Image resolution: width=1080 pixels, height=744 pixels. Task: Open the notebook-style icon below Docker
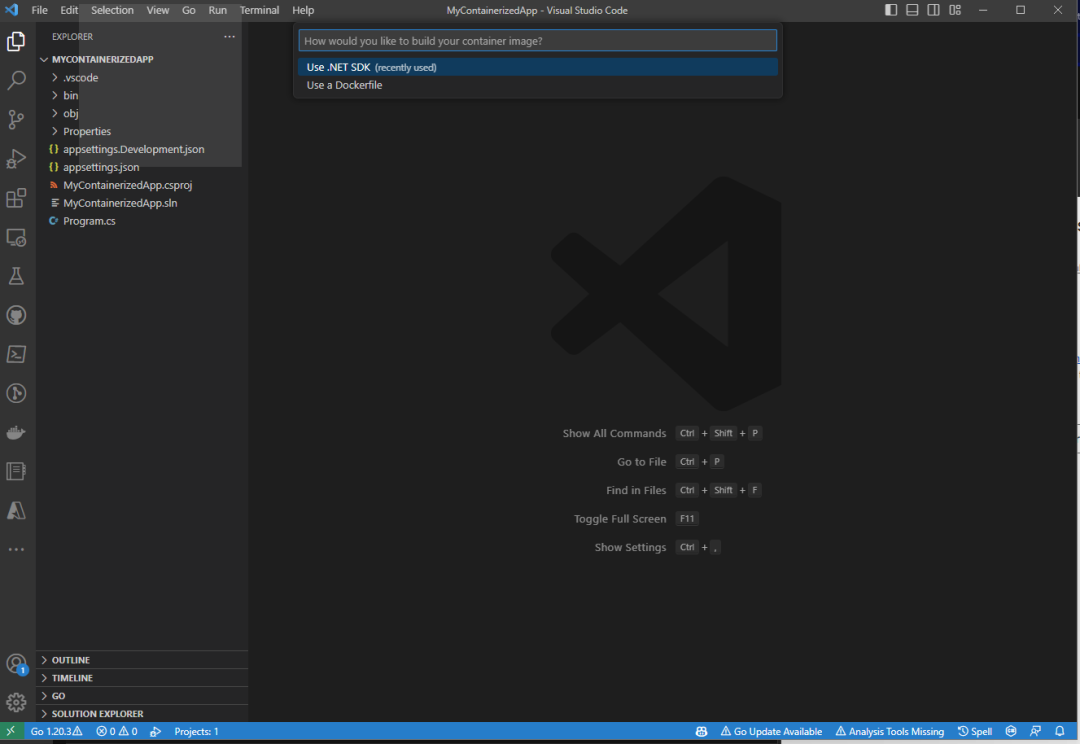coord(16,471)
